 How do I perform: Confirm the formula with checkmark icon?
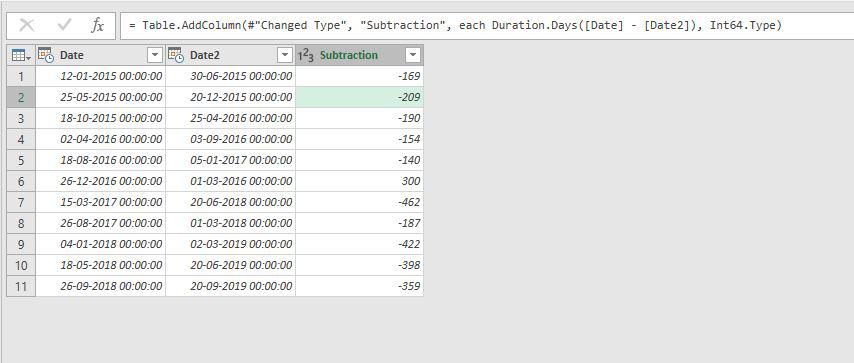point(64,25)
